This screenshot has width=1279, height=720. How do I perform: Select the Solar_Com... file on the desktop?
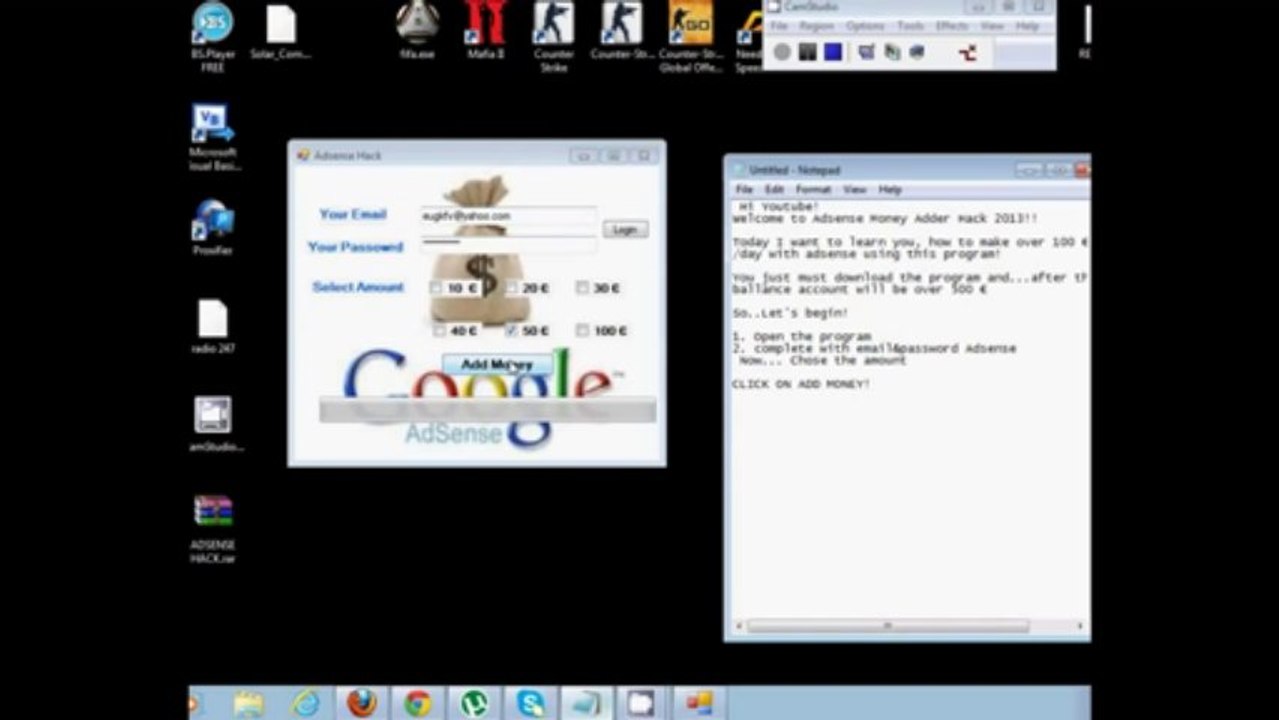(x=280, y=32)
